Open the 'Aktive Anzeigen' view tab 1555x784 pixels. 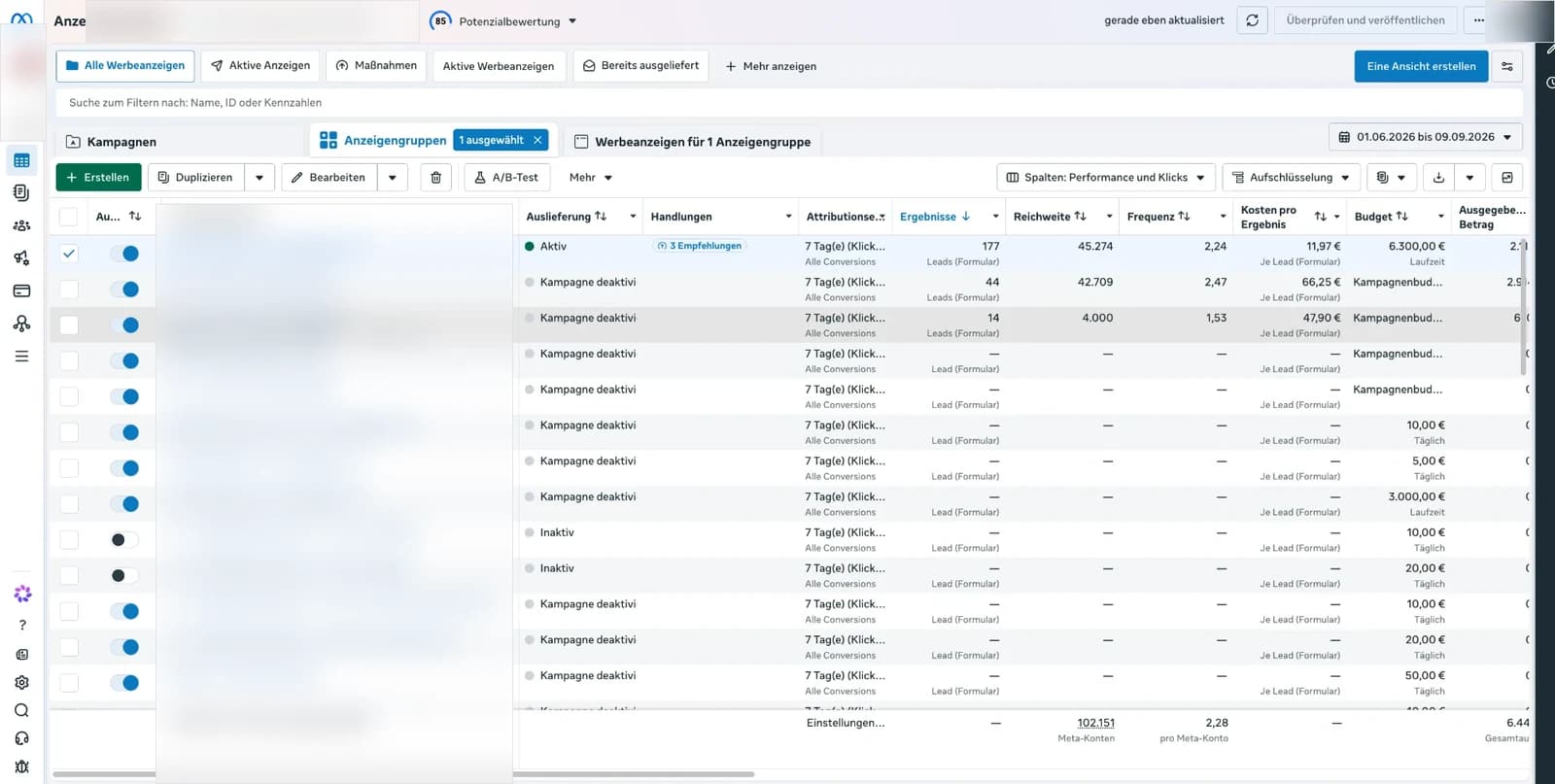(x=260, y=66)
